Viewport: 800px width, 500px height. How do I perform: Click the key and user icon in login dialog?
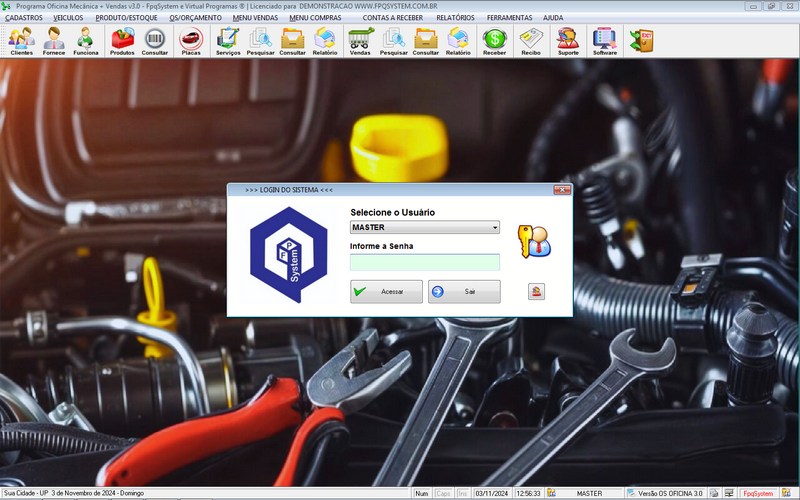[534, 241]
